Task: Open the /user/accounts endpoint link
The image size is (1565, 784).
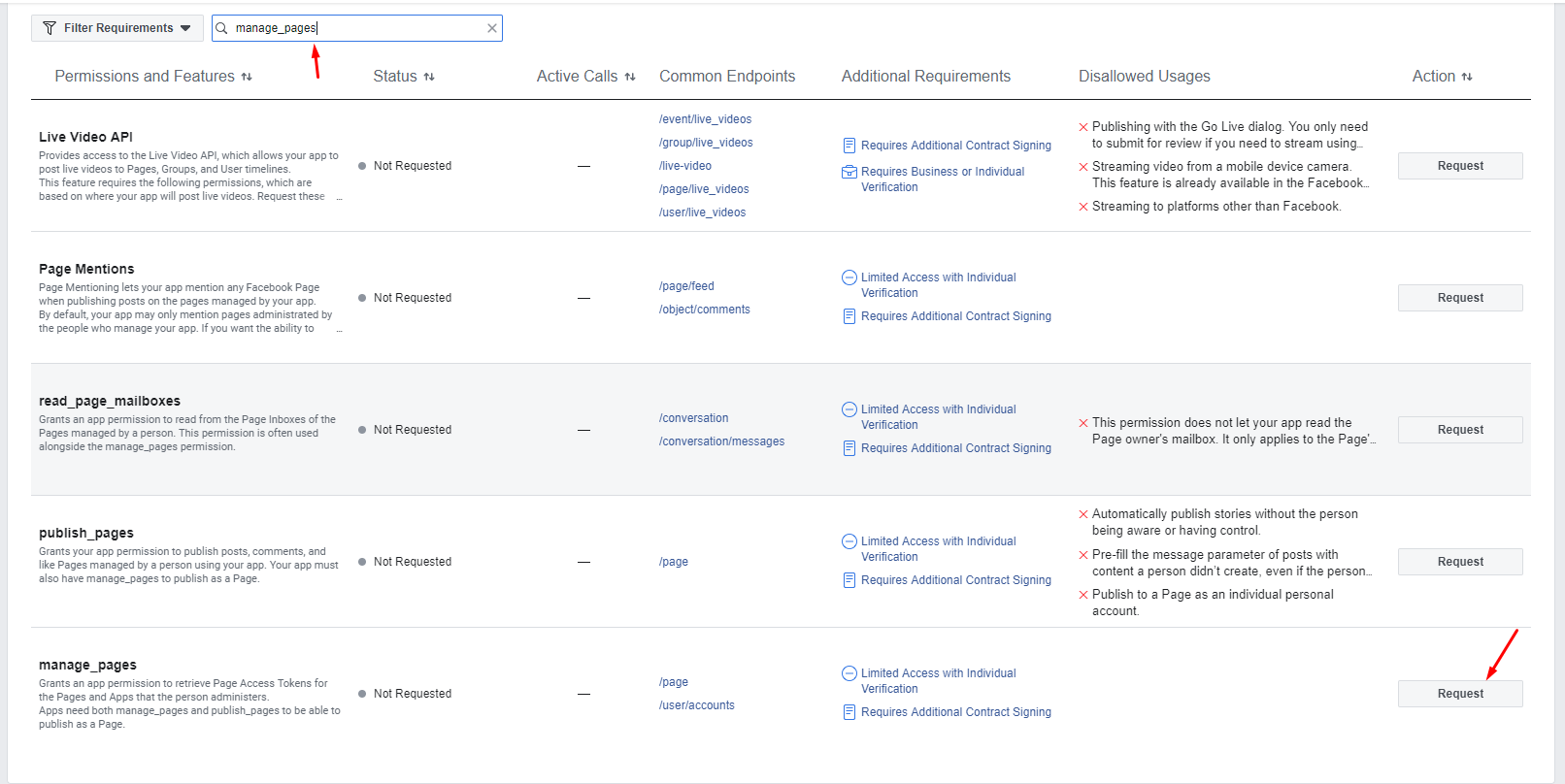Action: tap(696, 705)
